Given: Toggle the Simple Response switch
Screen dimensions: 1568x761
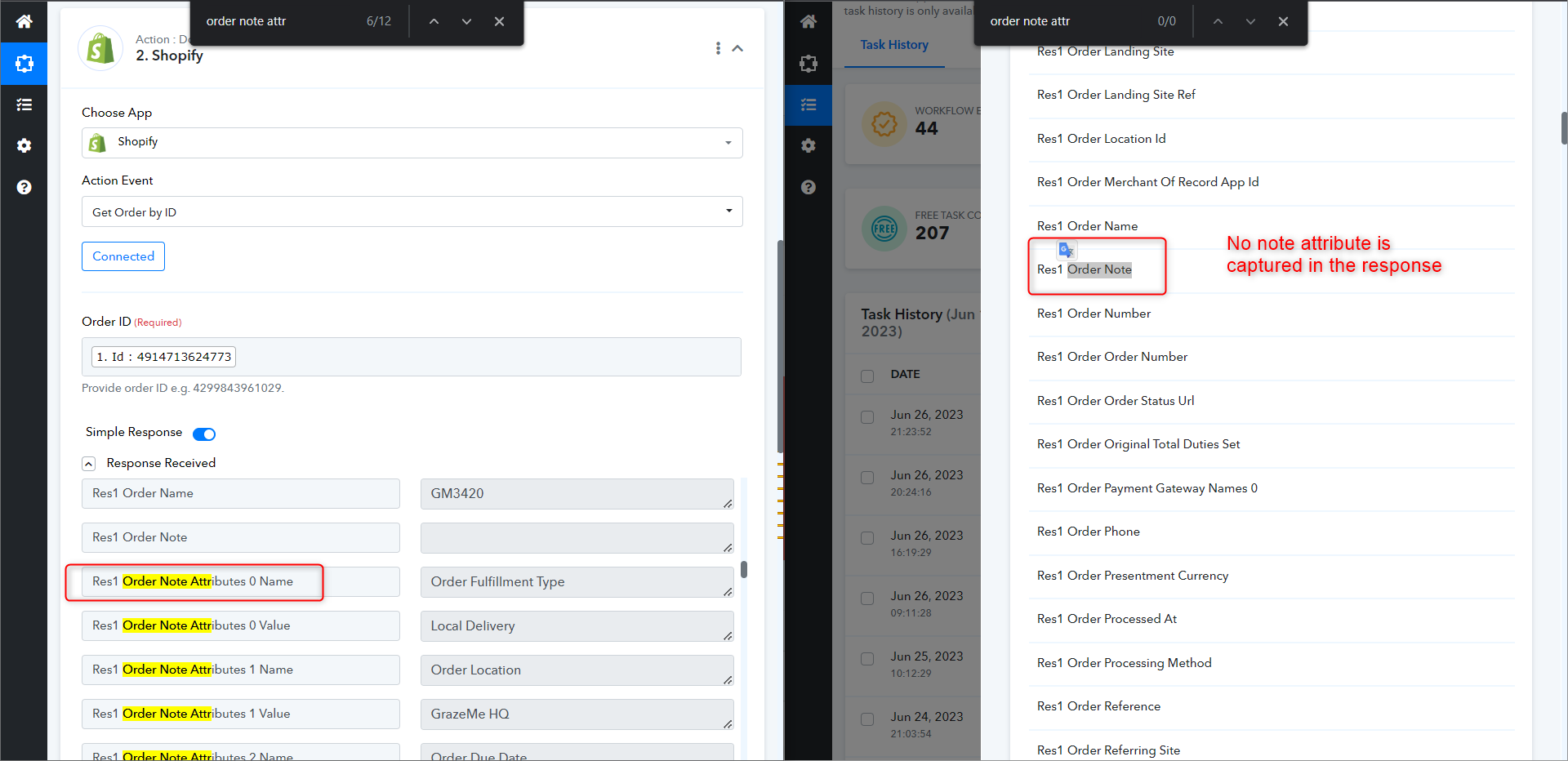Looking at the screenshot, I should pos(204,434).
